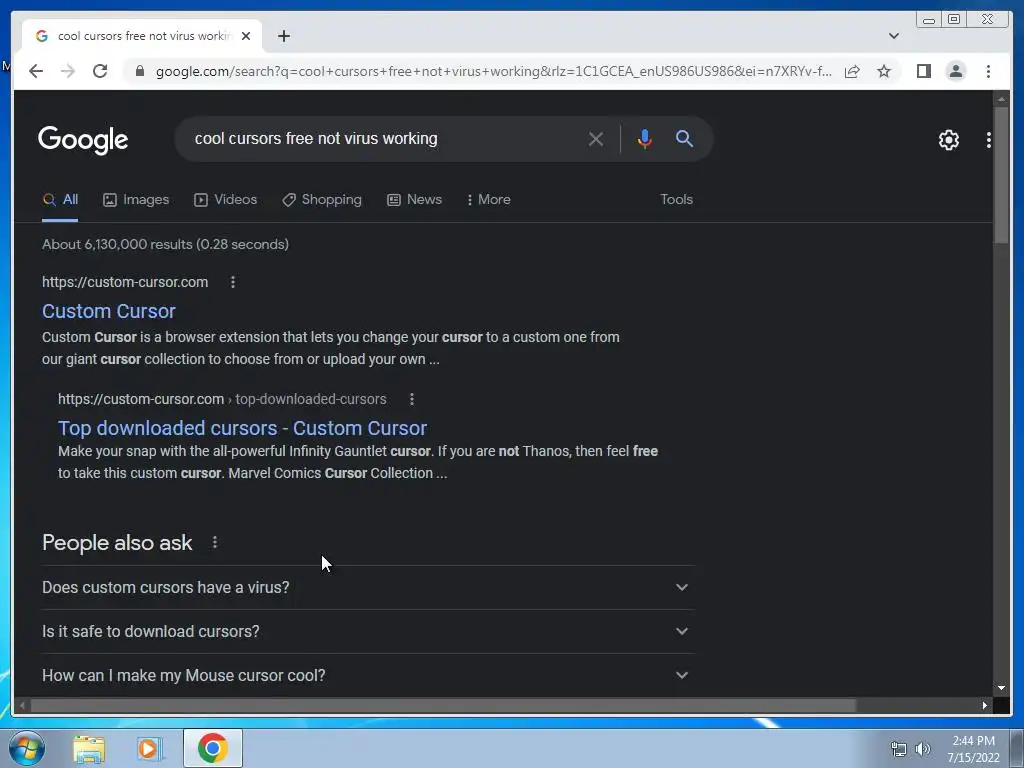This screenshot has width=1024, height=768.
Task: Switch to News results tab
Action: [414, 200]
